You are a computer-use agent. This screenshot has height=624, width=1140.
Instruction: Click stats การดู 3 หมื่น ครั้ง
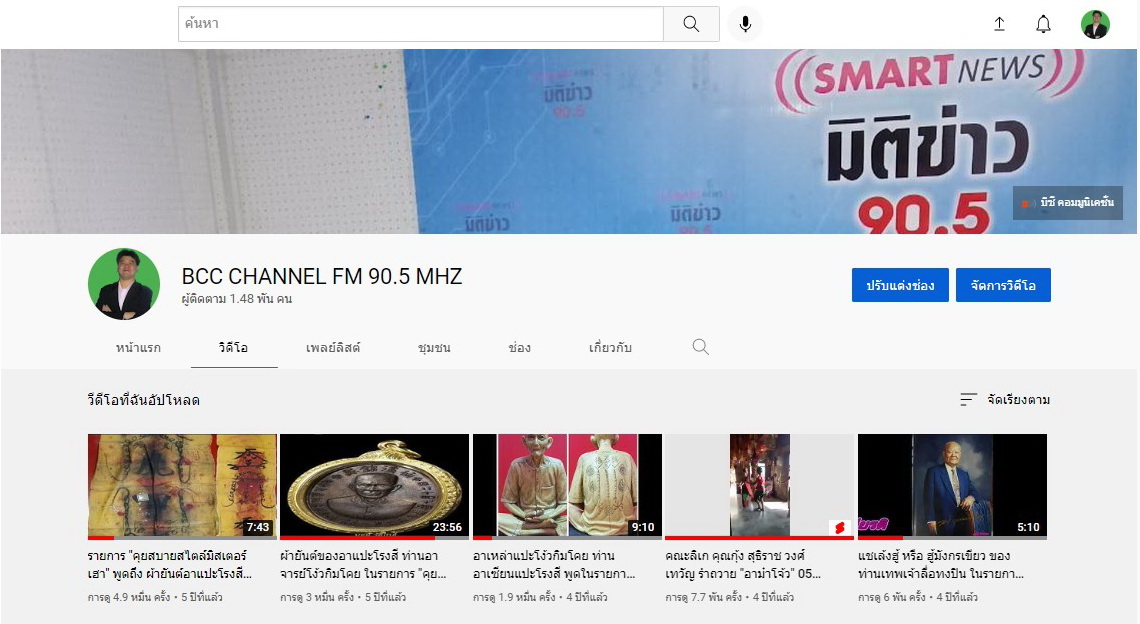[317, 597]
